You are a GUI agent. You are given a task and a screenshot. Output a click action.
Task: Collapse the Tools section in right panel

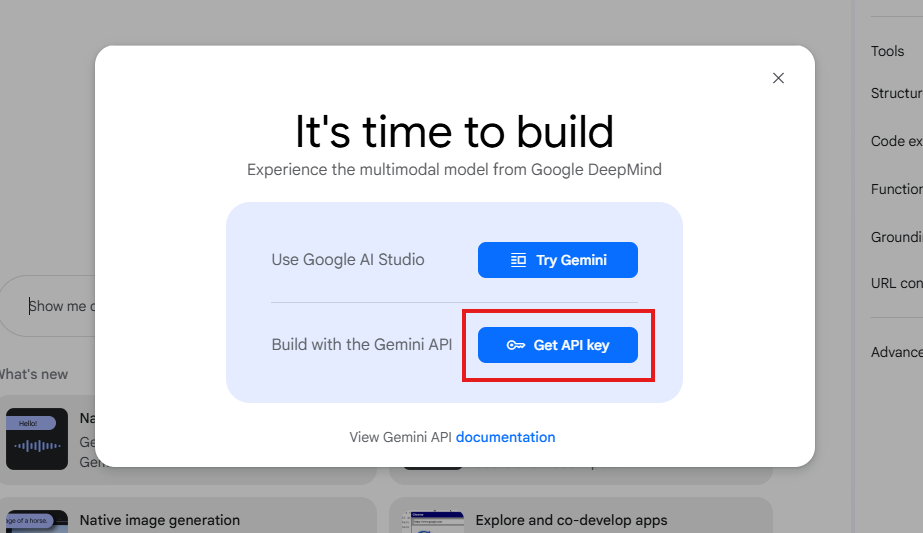tap(887, 51)
